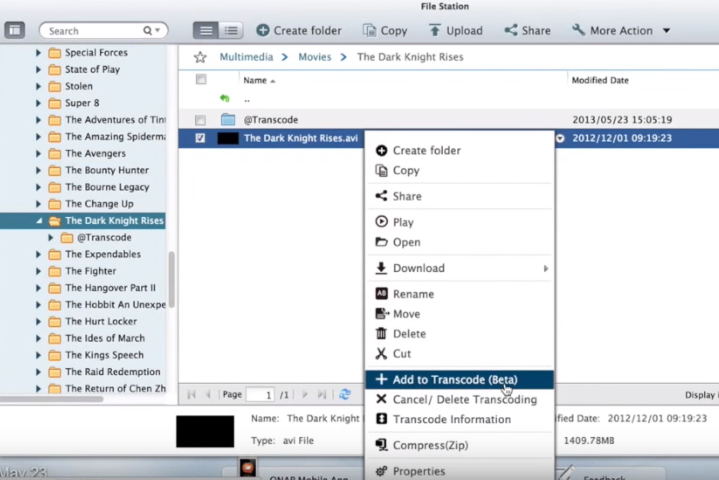Viewport: 719px width, 480px height.
Task: Open dropdown arrow on selected file row
Action: pyautogui.click(x=560, y=138)
